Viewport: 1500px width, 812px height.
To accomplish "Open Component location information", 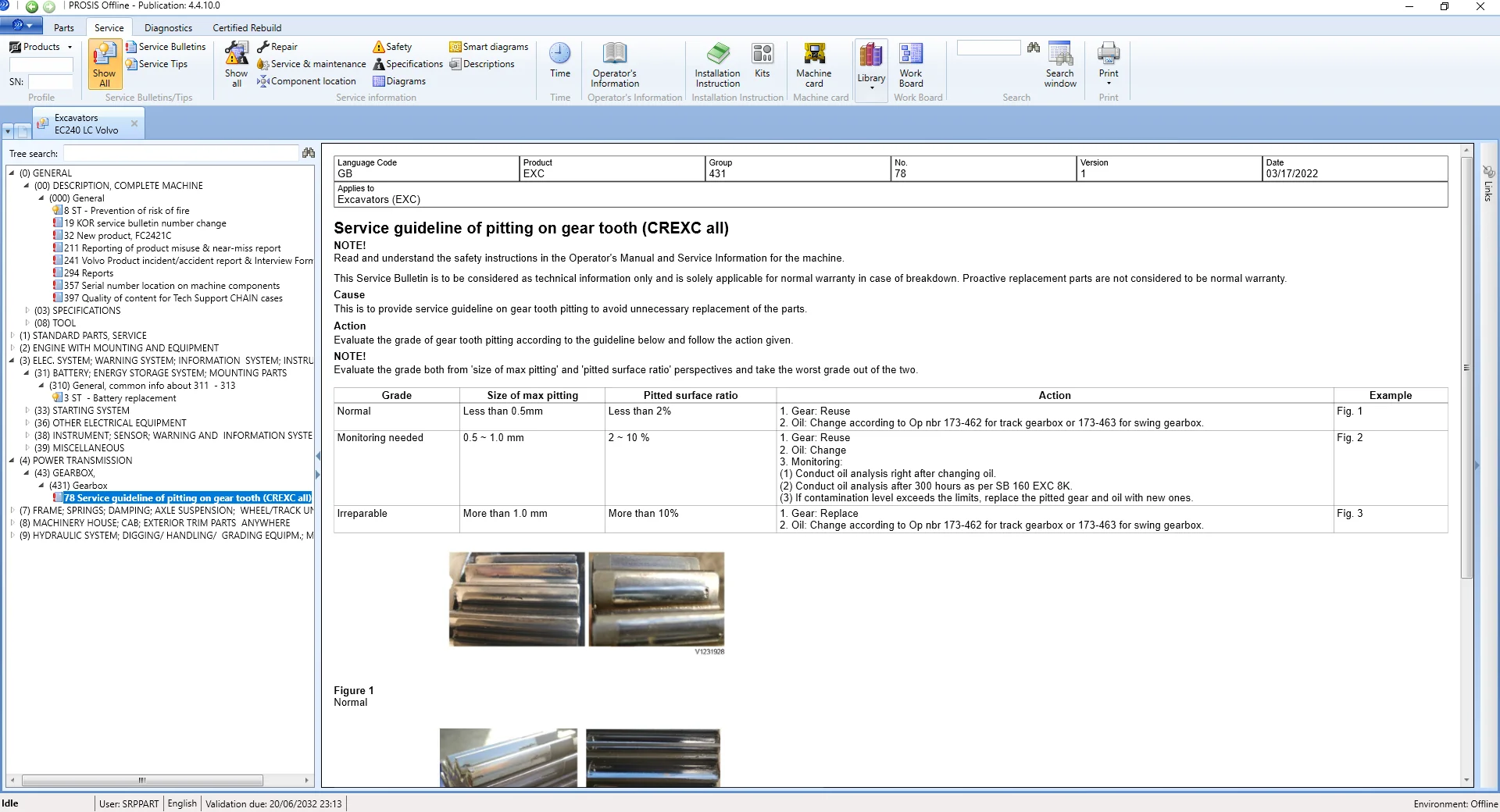I will [307, 81].
